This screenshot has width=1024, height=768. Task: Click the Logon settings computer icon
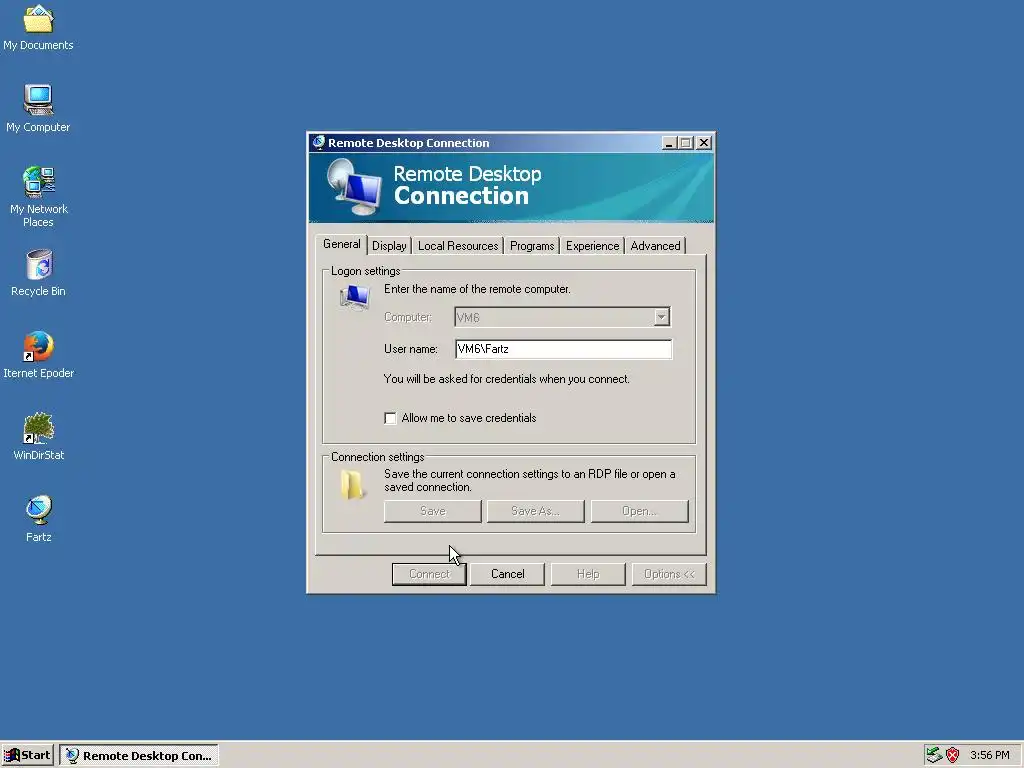pyautogui.click(x=355, y=297)
